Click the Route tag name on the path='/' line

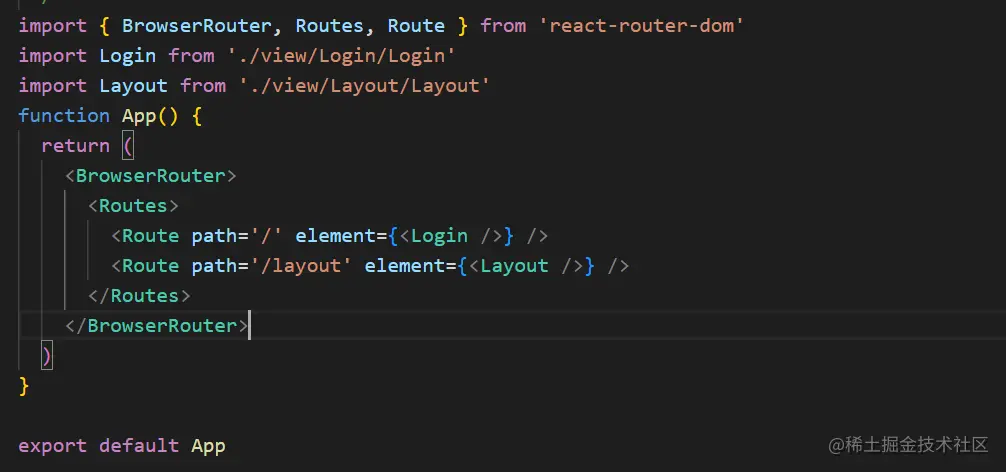[151, 236]
